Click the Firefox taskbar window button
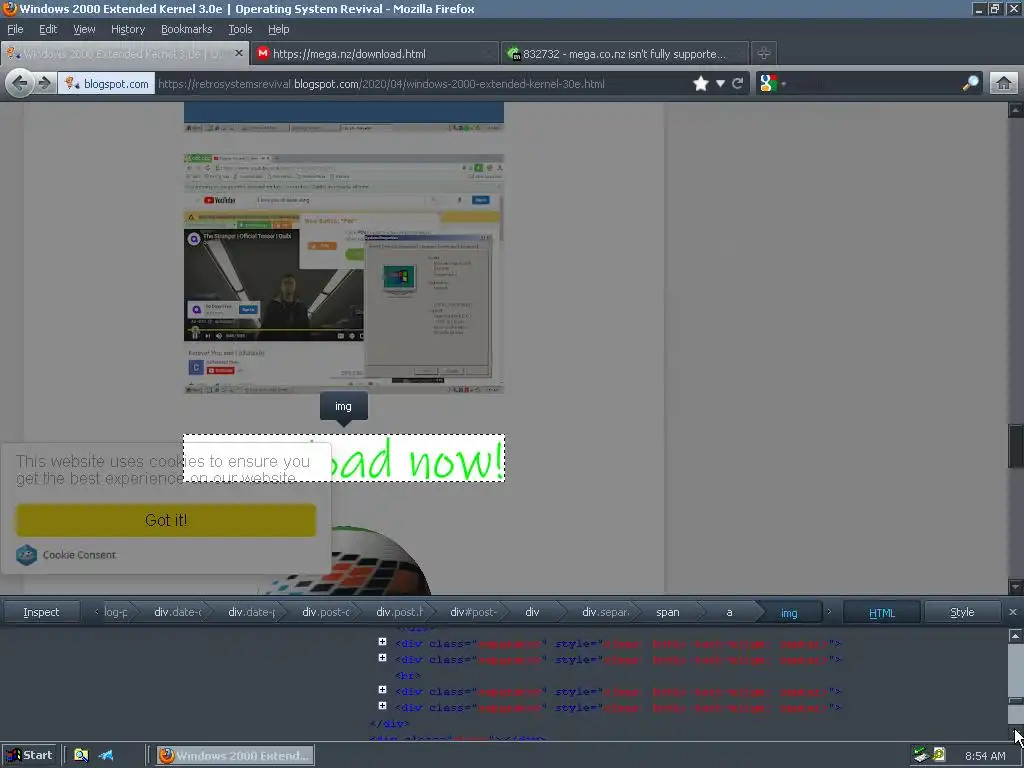 [236, 756]
